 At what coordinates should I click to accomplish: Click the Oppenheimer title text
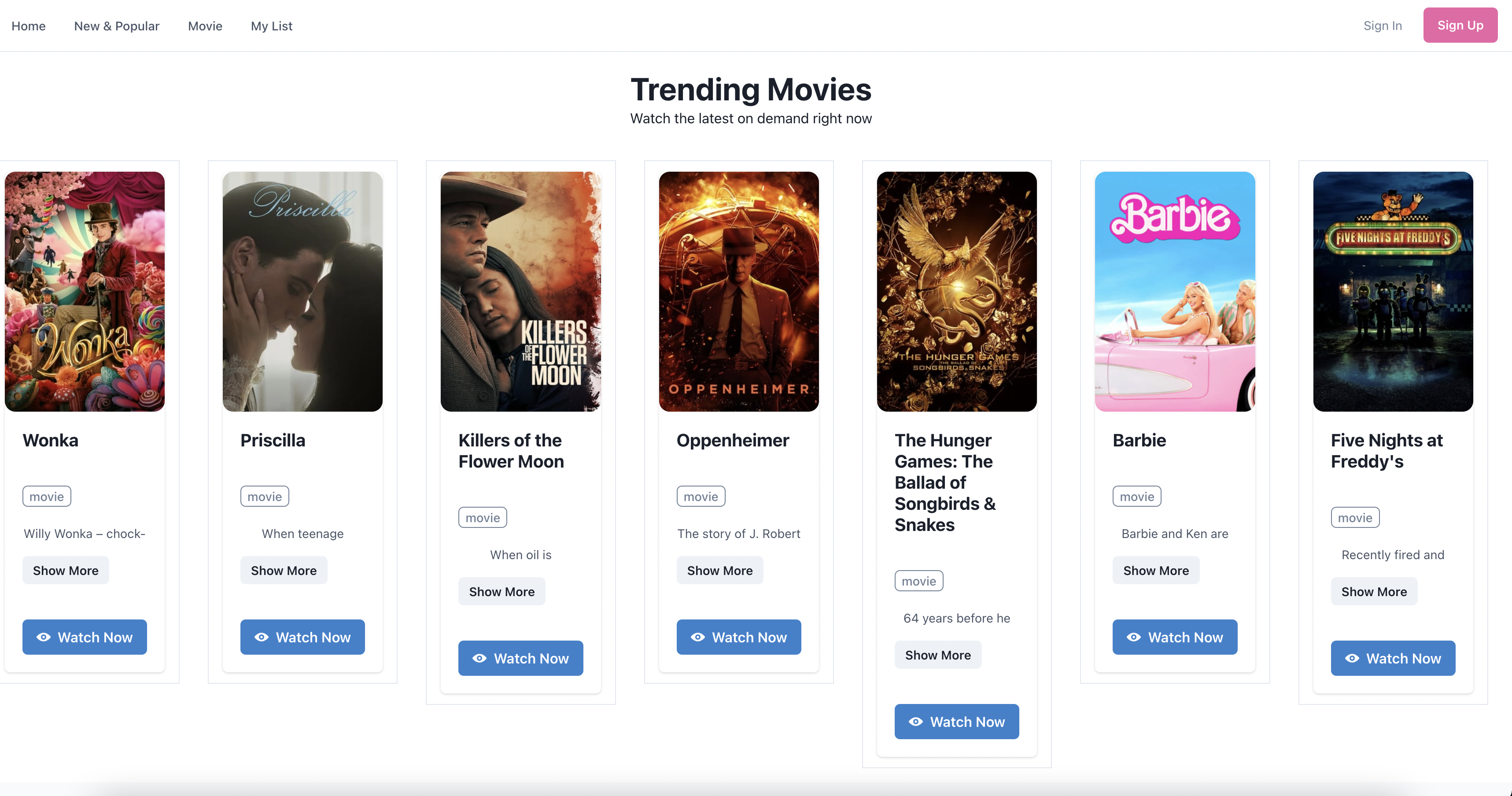(733, 440)
